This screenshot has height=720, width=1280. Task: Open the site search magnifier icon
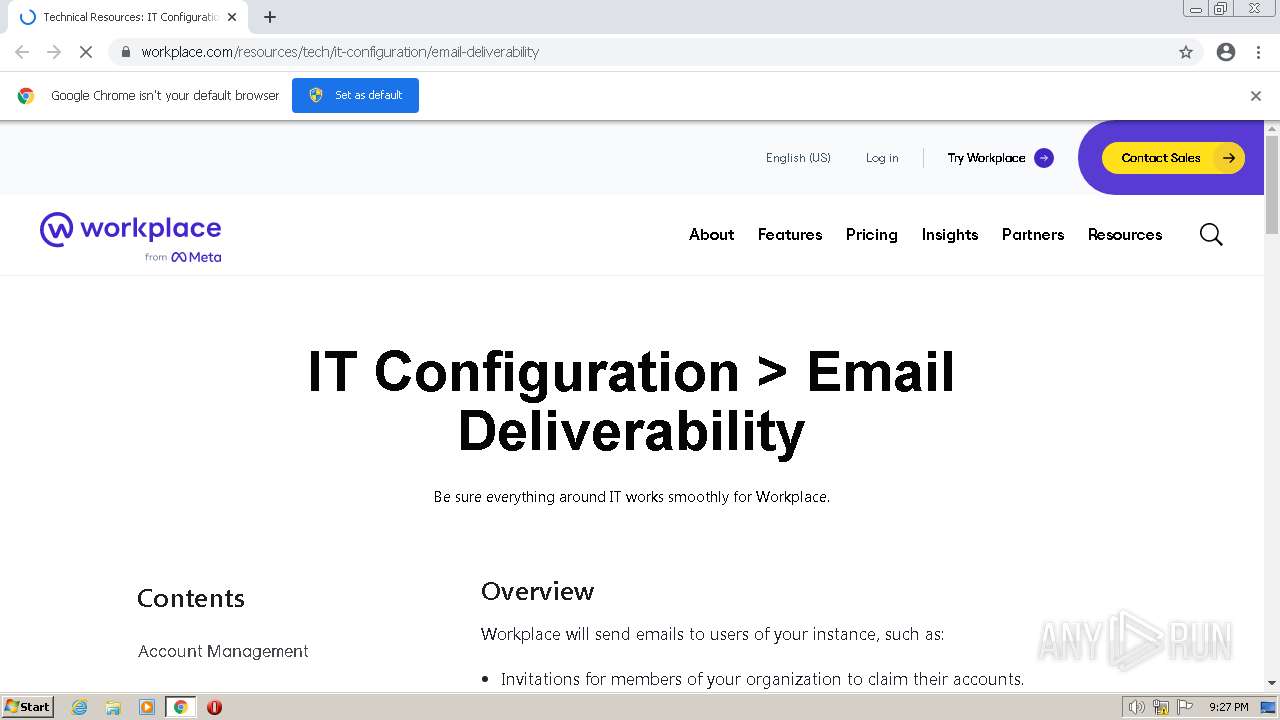click(x=1211, y=235)
